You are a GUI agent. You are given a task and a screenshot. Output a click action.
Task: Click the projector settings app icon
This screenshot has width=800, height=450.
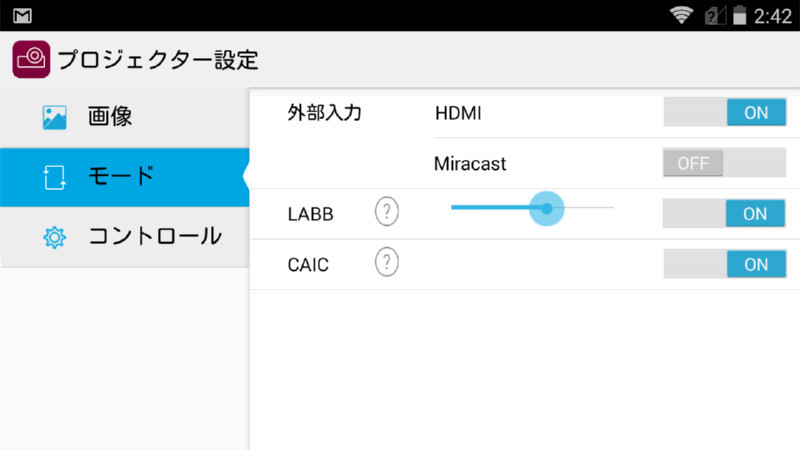(31, 60)
